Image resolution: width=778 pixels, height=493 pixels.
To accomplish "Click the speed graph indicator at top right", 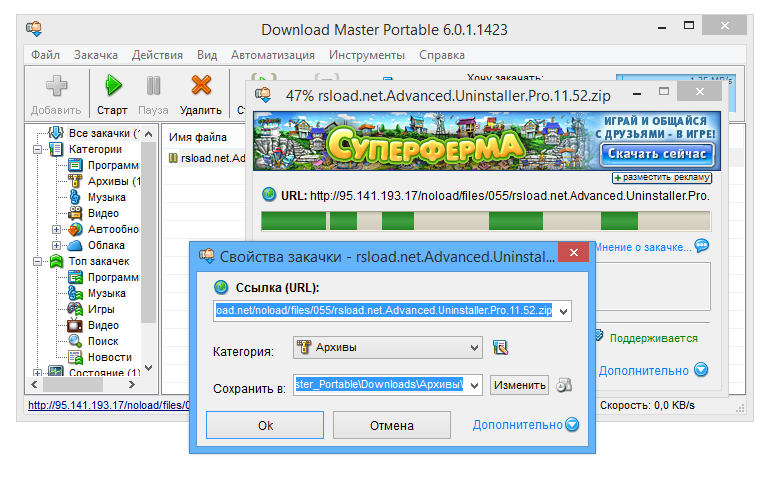I will (x=675, y=78).
